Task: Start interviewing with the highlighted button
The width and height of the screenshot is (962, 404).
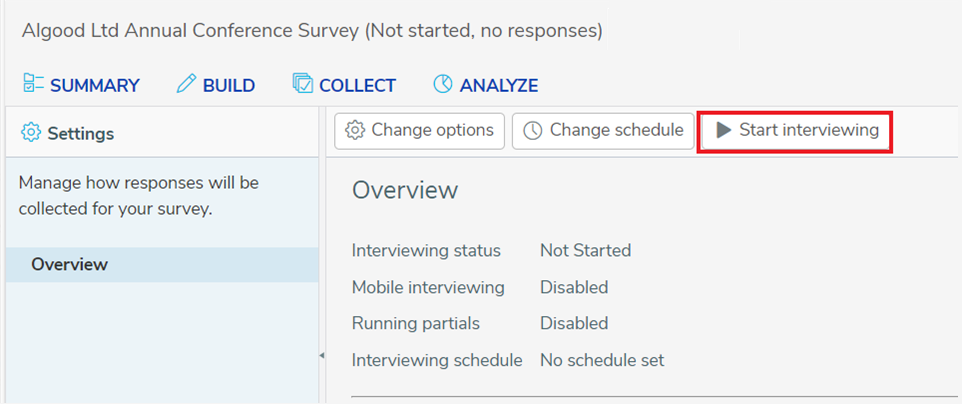Action: (x=795, y=131)
